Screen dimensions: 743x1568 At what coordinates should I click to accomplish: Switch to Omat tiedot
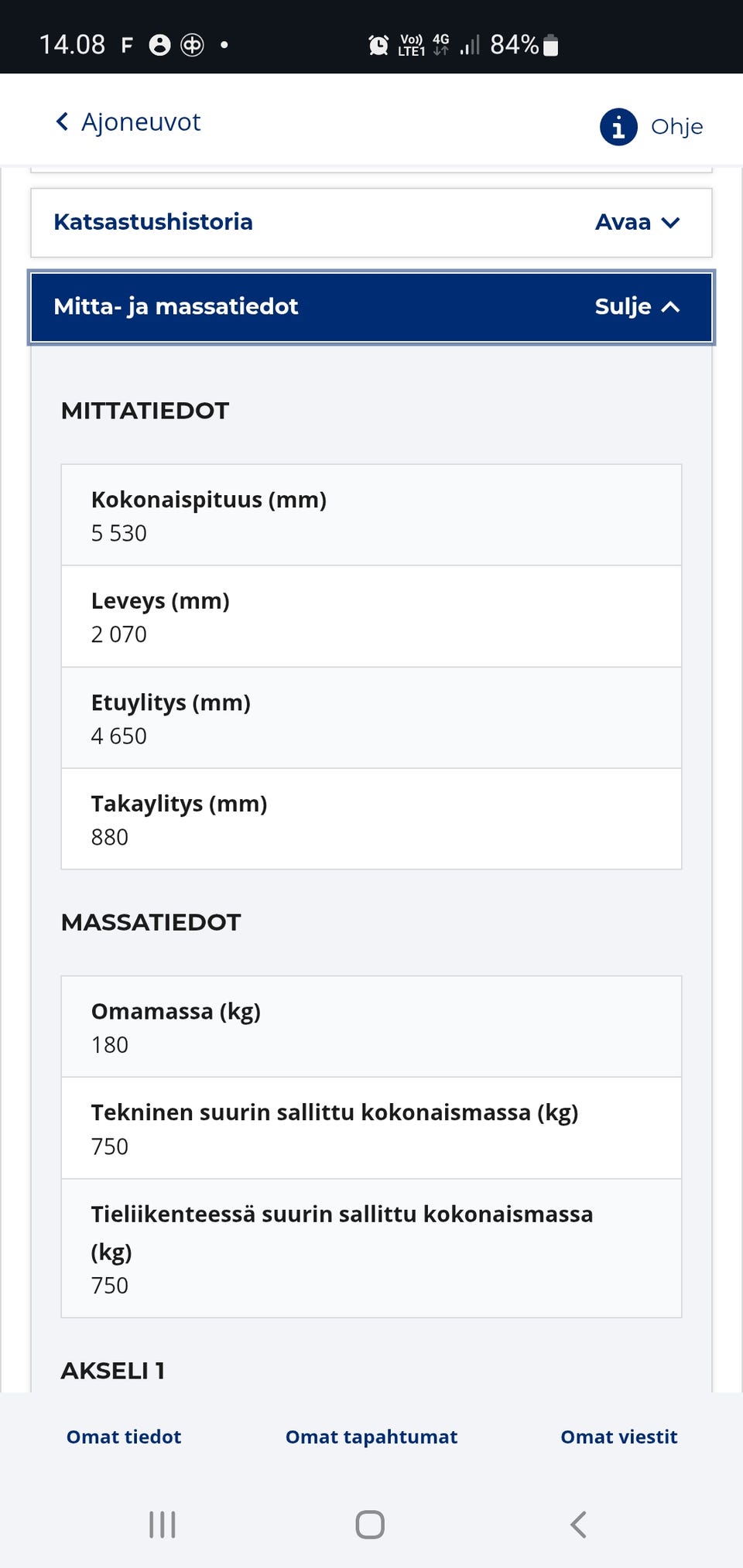[x=123, y=1436]
